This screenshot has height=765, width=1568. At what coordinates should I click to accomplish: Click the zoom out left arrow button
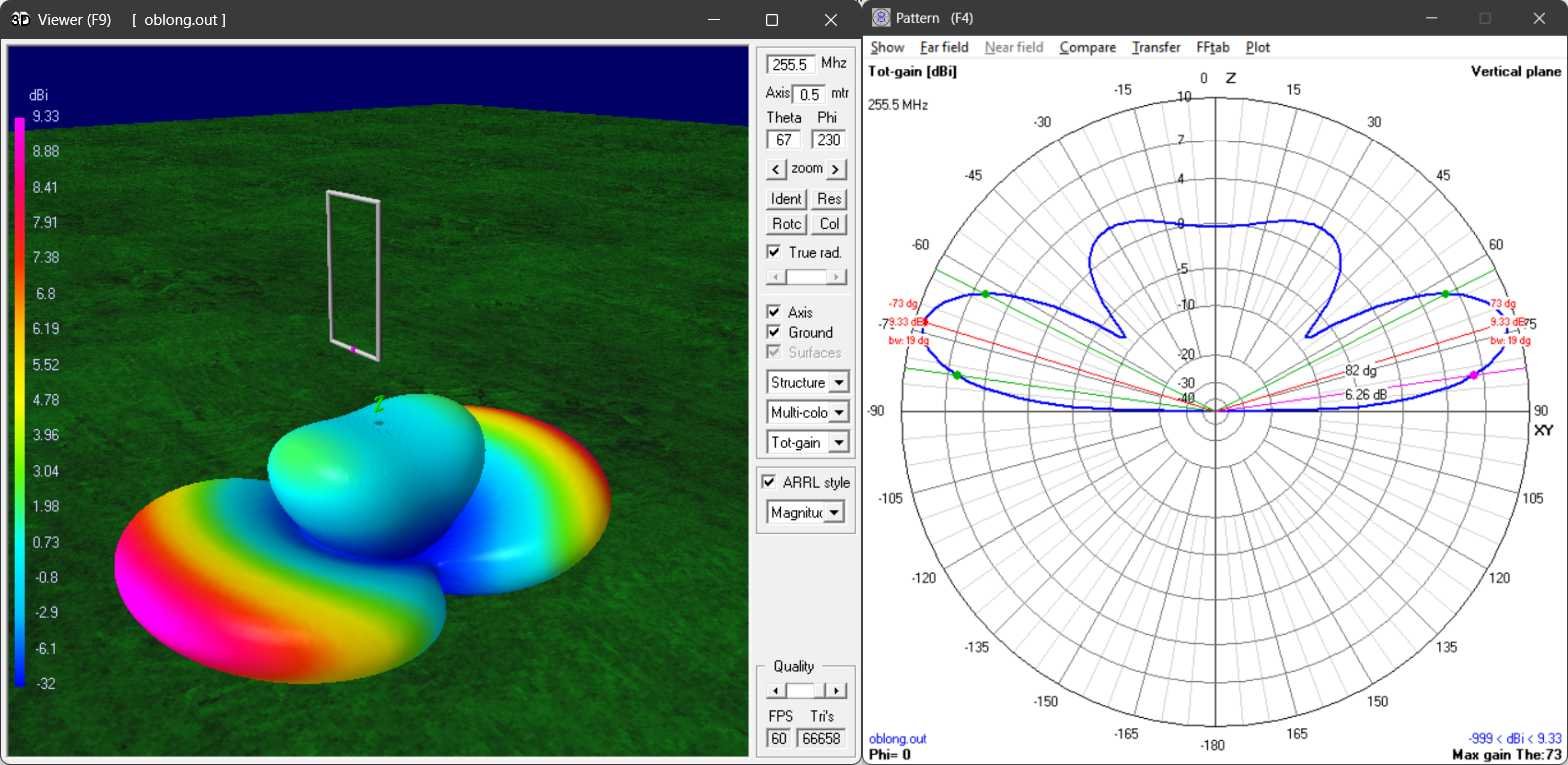click(x=775, y=168)
